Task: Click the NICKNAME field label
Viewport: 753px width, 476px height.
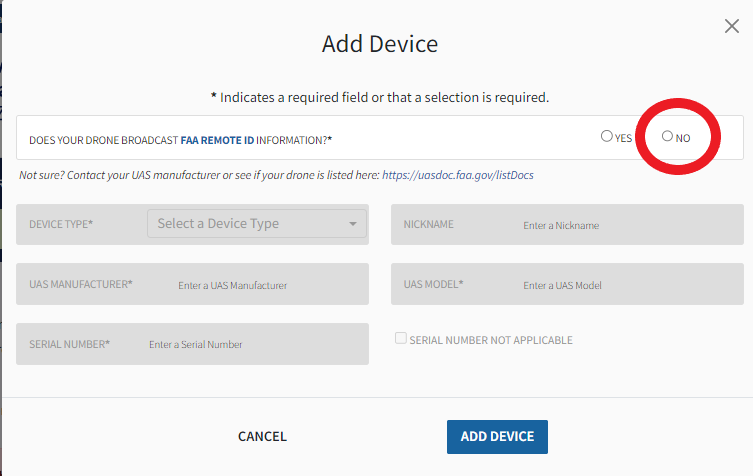Action: 428,224
